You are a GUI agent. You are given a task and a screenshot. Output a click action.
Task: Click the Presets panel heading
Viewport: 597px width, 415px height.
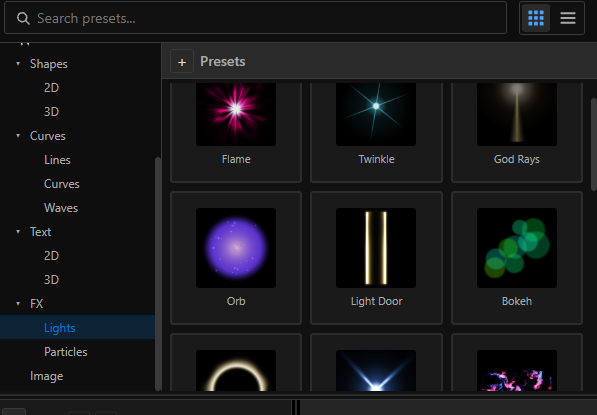coord(223,61)
